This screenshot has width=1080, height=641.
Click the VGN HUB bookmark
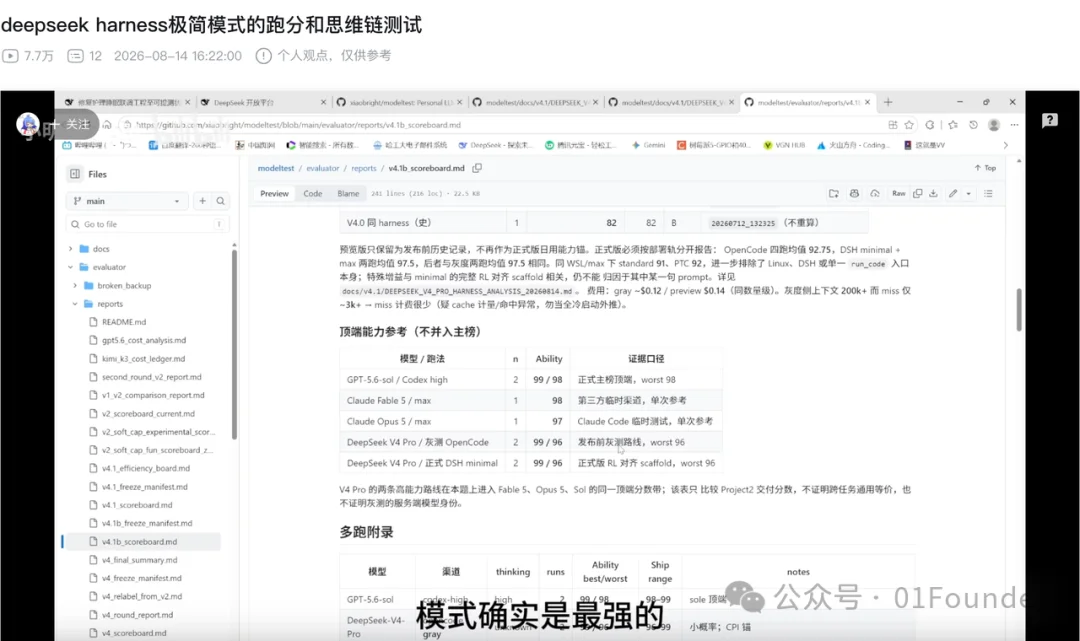tap(784, 145)
